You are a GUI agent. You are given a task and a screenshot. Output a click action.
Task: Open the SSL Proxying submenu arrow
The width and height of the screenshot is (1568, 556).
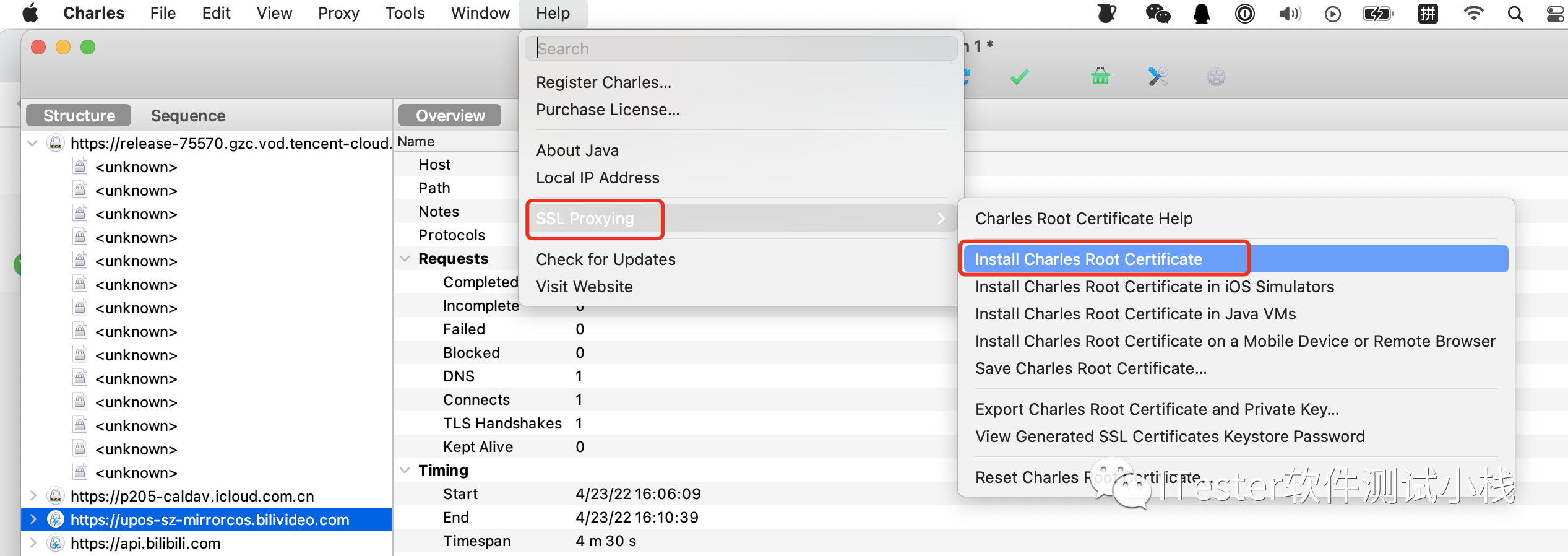click(x=941, y=218)
